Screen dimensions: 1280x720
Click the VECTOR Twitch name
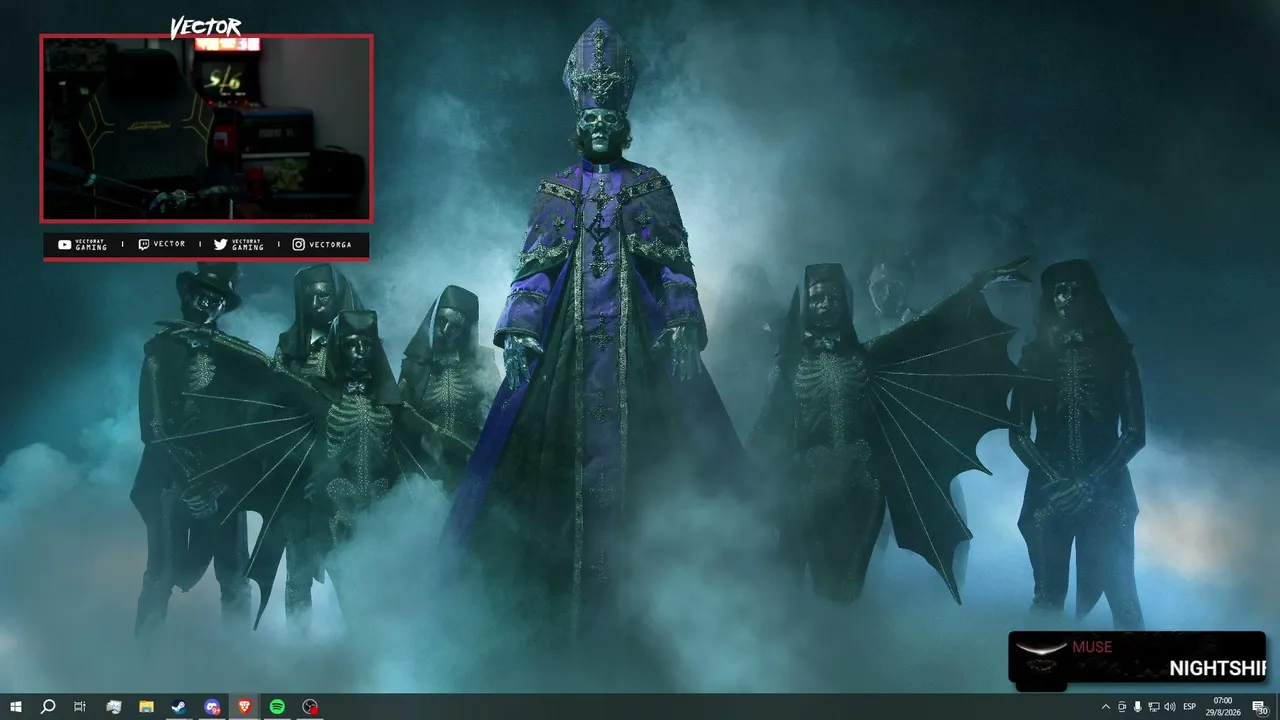(x=169, y=245)
